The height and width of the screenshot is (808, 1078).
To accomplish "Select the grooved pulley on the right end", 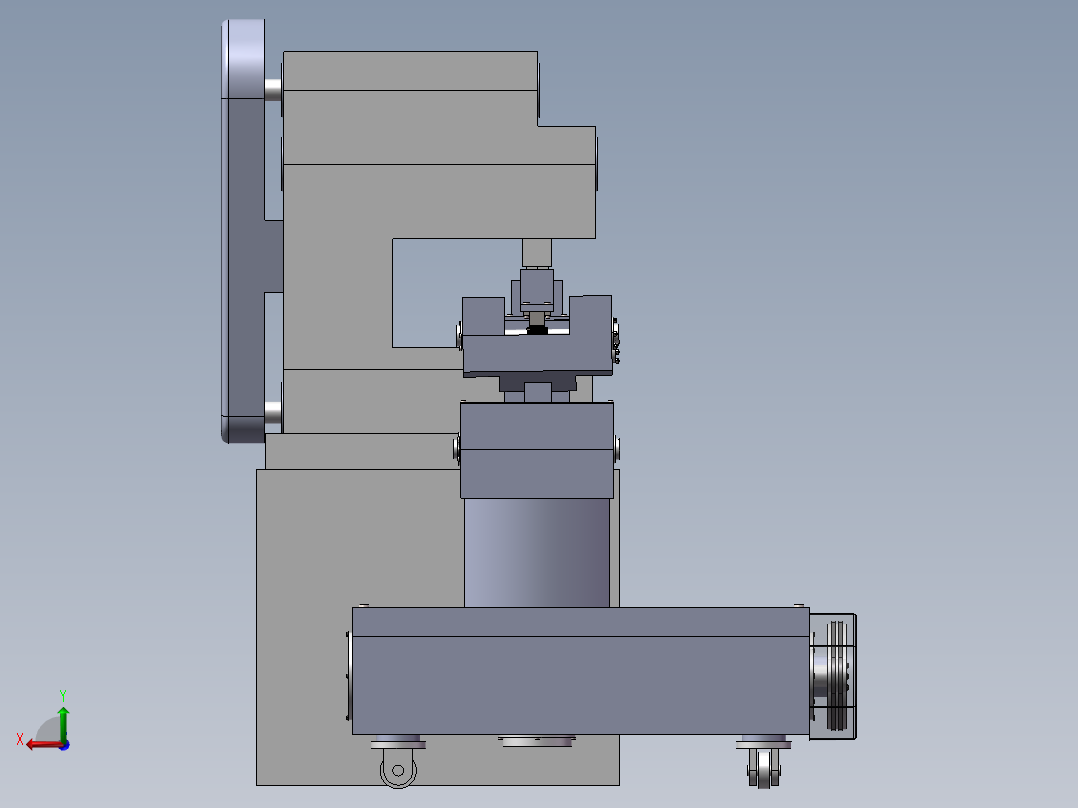I will coord(835,676).
